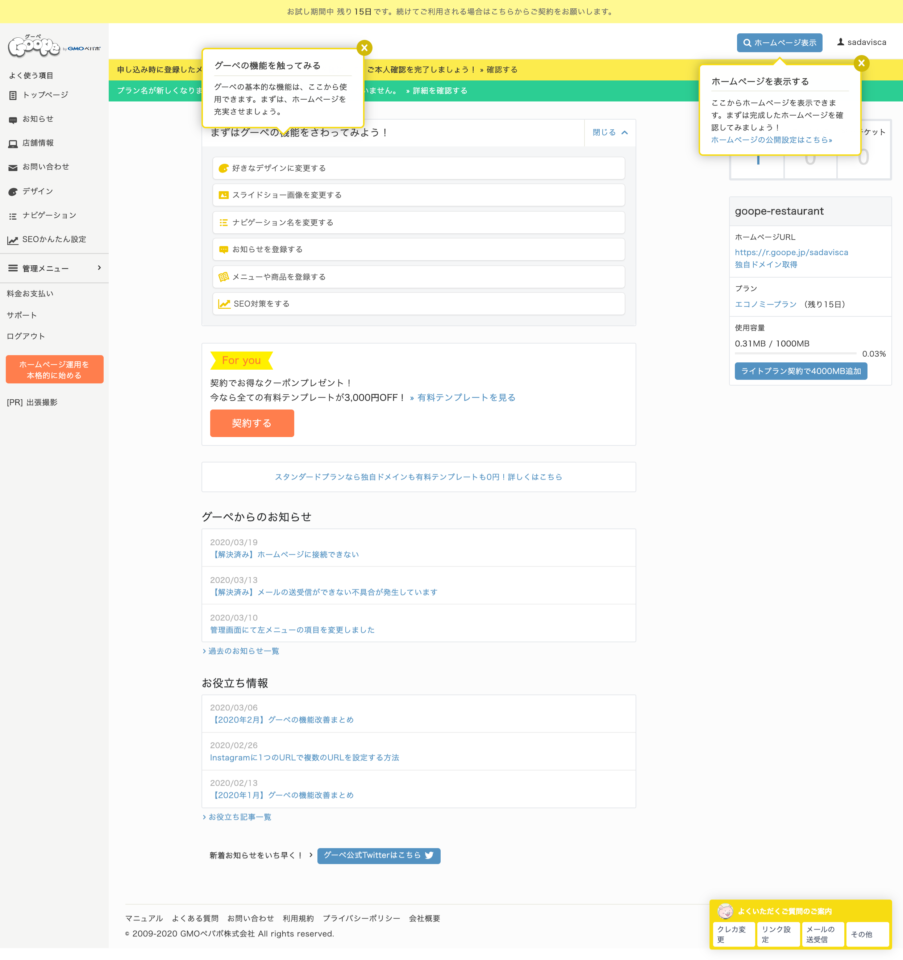Click the trial period notice at top
This screenshot has width=903, height=960.
pos(451,12)
